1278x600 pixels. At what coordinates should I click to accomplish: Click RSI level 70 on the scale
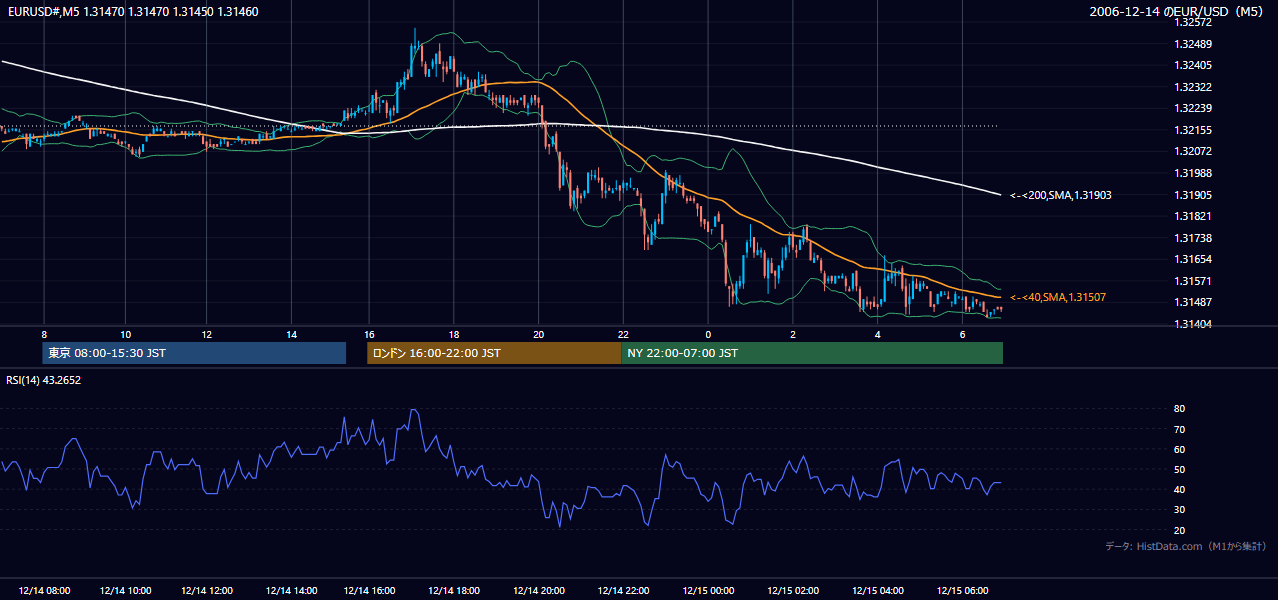1179,429
